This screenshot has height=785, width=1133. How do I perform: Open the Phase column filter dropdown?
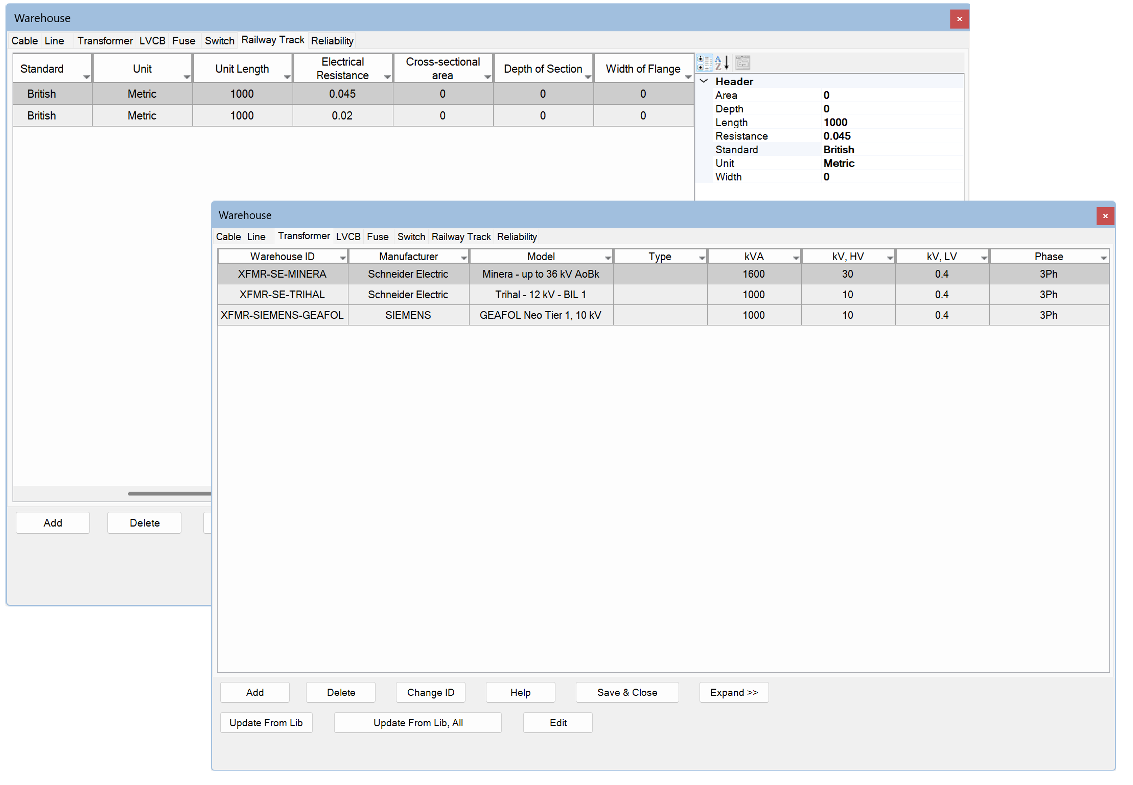click(1103, 258)
